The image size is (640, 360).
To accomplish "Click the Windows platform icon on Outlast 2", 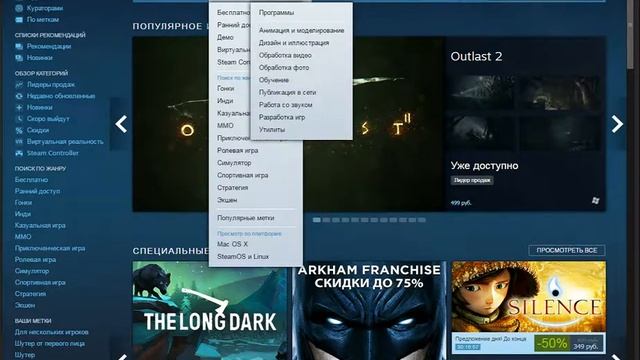I will point(596,200).
